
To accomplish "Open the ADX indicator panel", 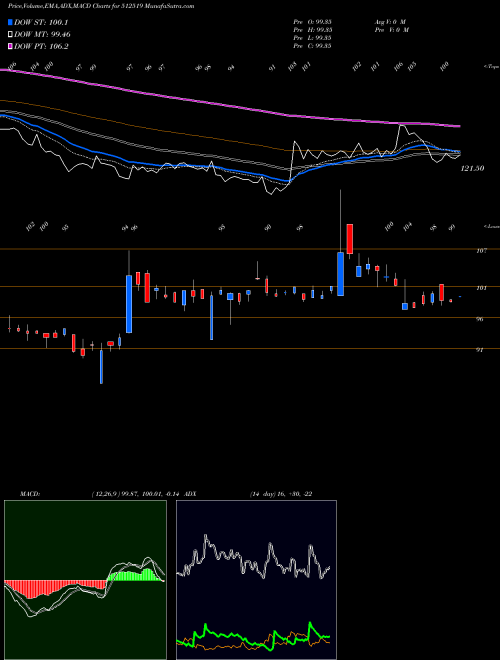I will click(x=256, y=580).
